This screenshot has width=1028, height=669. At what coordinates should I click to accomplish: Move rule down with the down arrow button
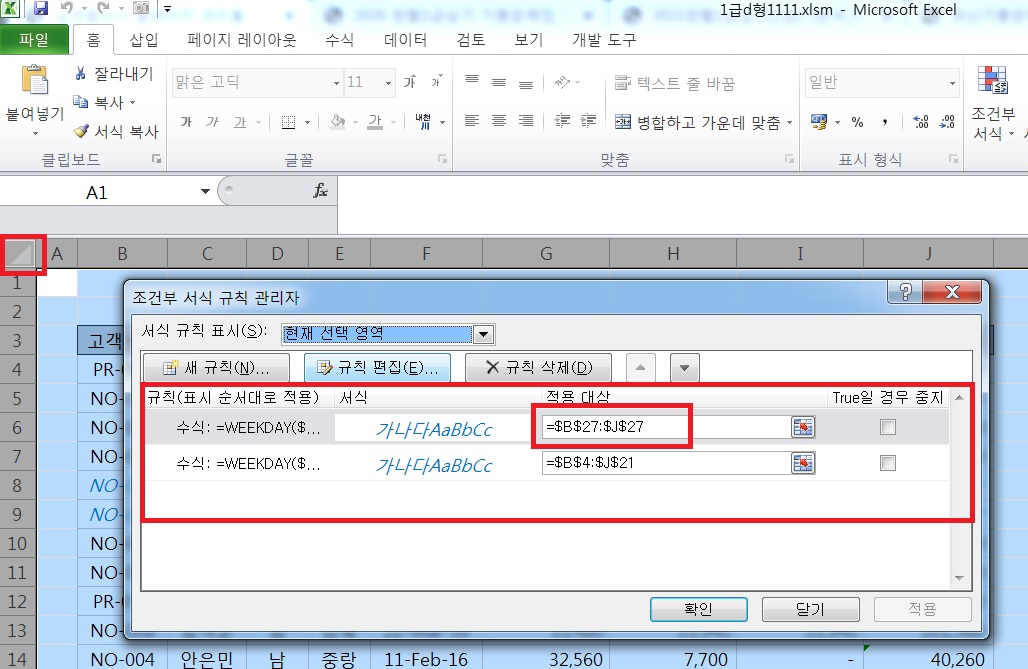[684, 367]
